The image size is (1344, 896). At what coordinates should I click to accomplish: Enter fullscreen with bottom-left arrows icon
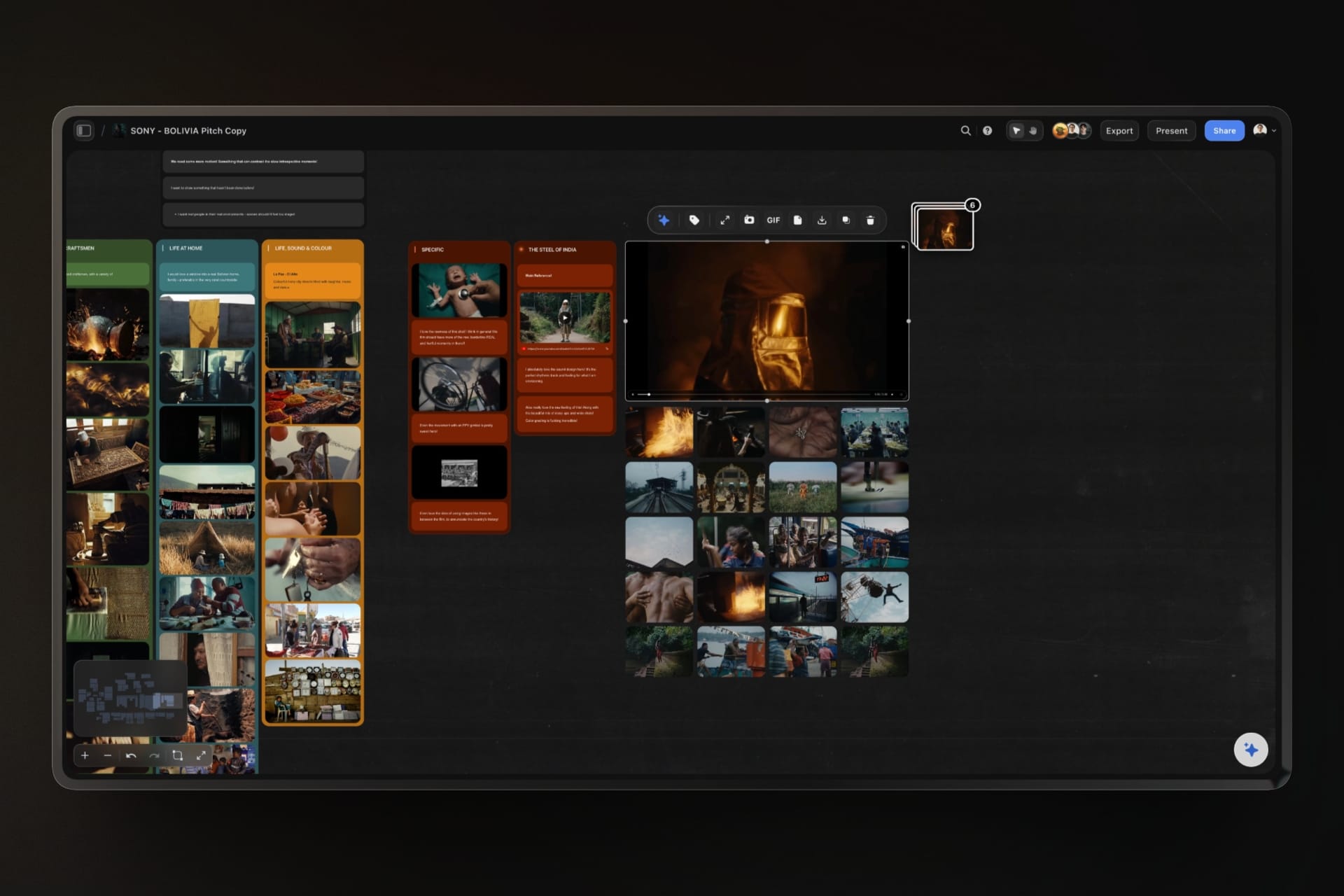tap(201, 755)
